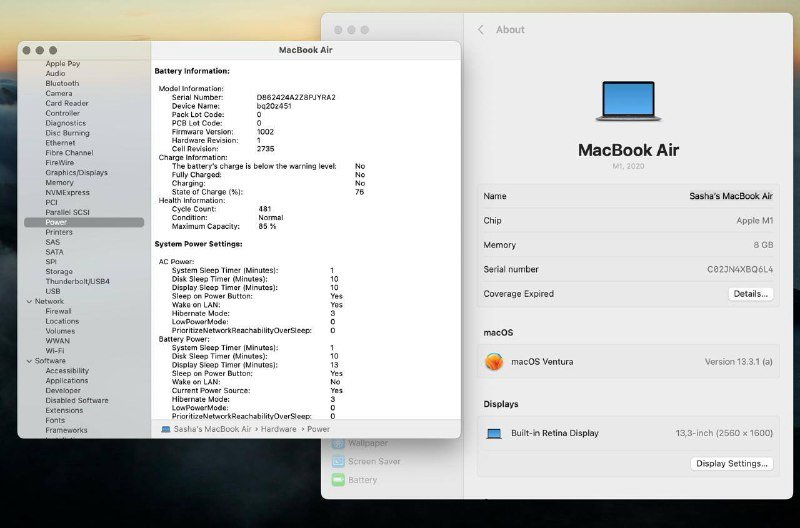Screen dimensions: 800x528
Task: Select Accessibility under Software
Action: tap(67, 371)
